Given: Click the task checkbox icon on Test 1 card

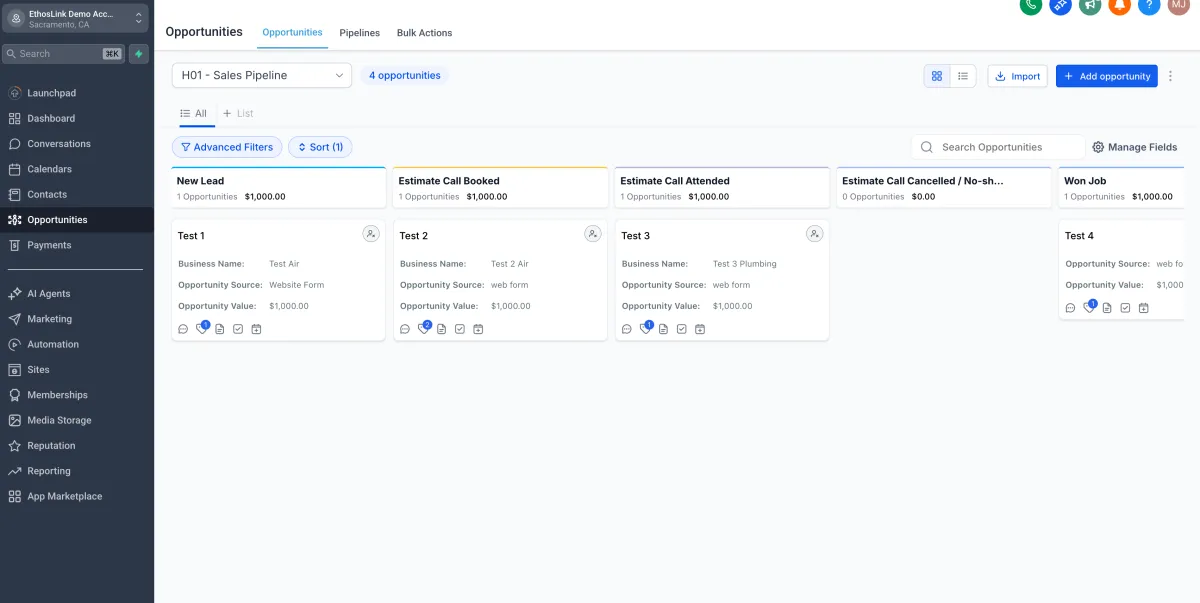Looking at the screenshot, I should click(x=238, y=329).
